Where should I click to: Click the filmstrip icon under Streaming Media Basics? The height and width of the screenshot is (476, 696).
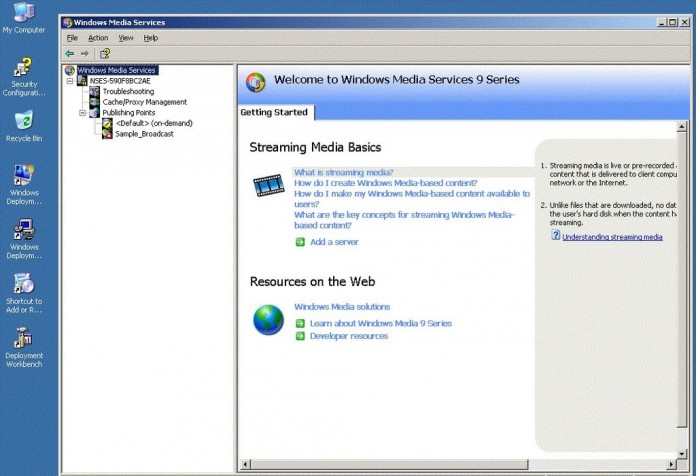269,185
